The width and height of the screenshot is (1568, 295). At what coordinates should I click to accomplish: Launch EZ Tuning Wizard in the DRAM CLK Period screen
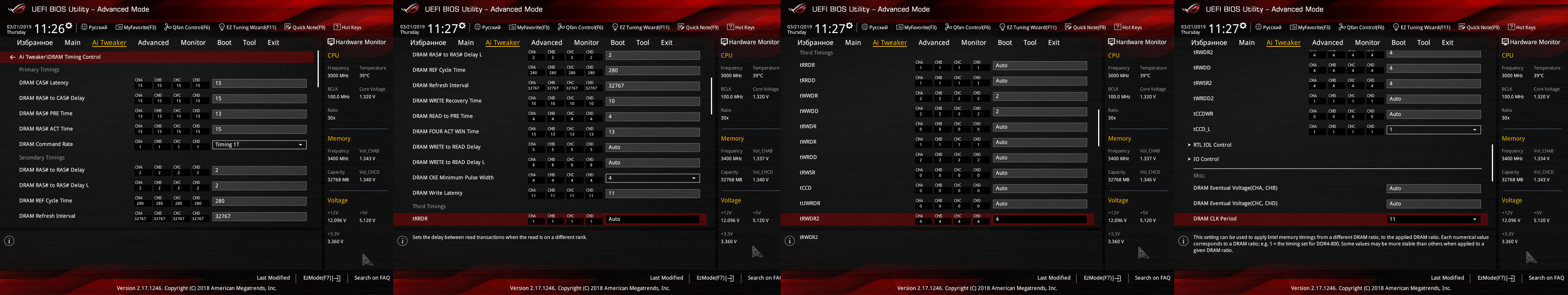click(x=1421, y=27)
